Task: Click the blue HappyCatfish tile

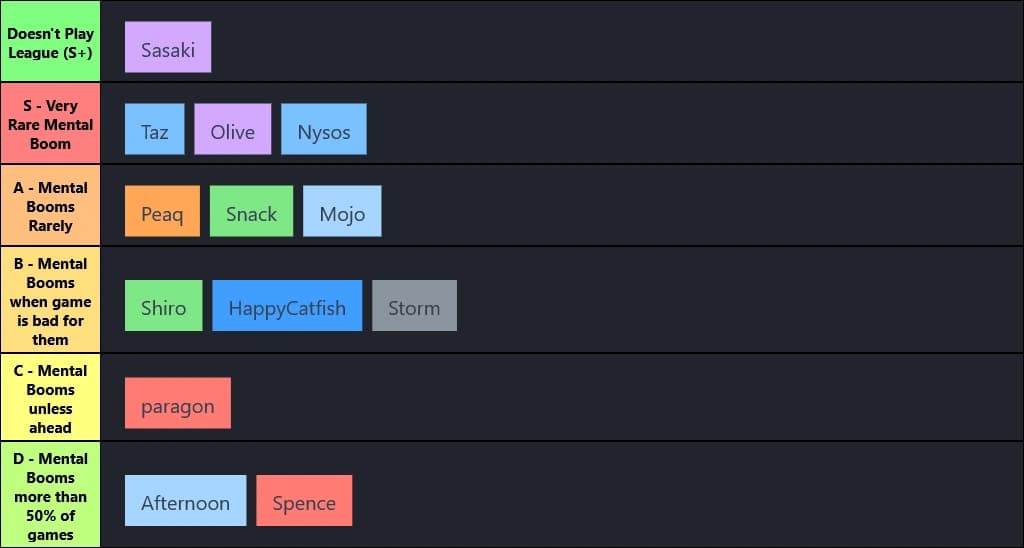Action: (287, 305)
